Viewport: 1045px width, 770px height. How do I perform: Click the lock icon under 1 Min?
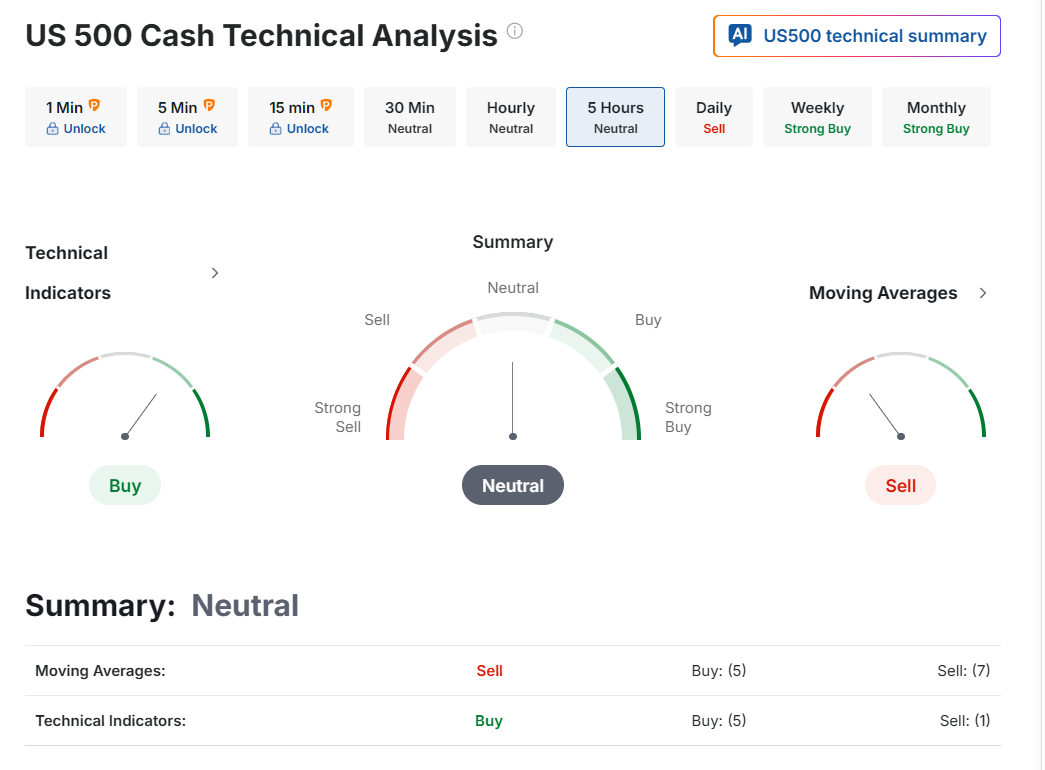[x=53, y=129]
